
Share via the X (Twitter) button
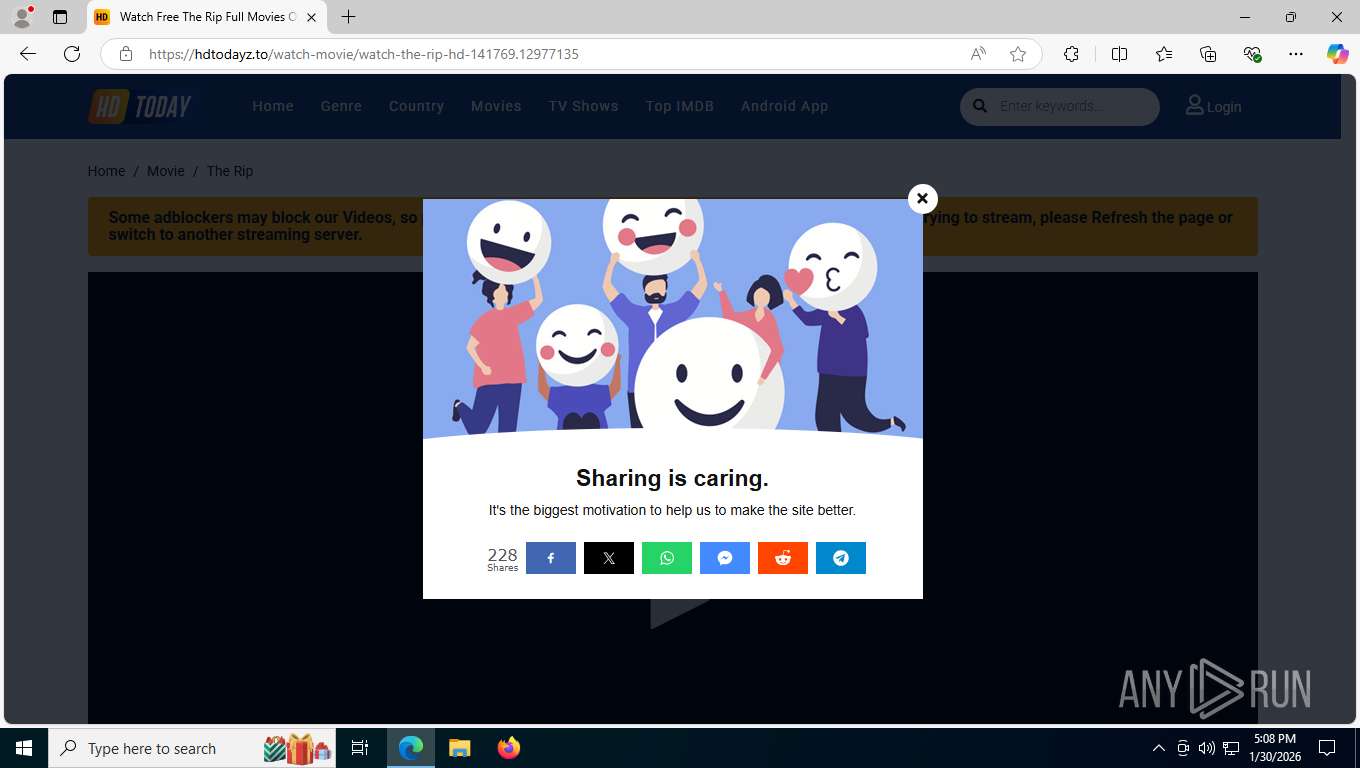pos(609,558)
